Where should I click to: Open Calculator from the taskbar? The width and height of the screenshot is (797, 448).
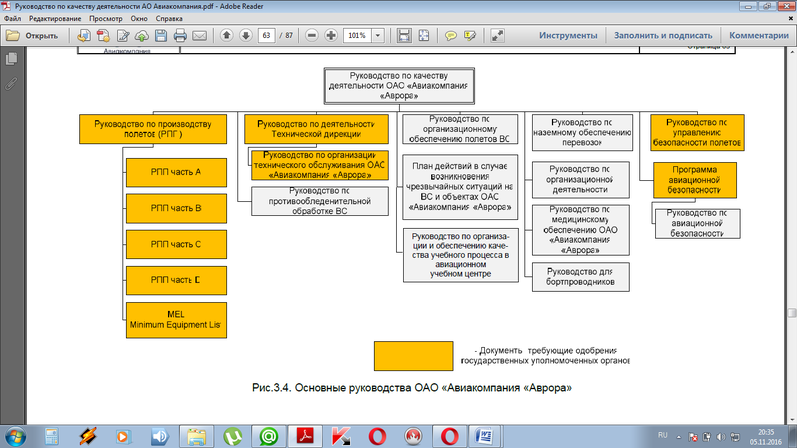[51, 436]
